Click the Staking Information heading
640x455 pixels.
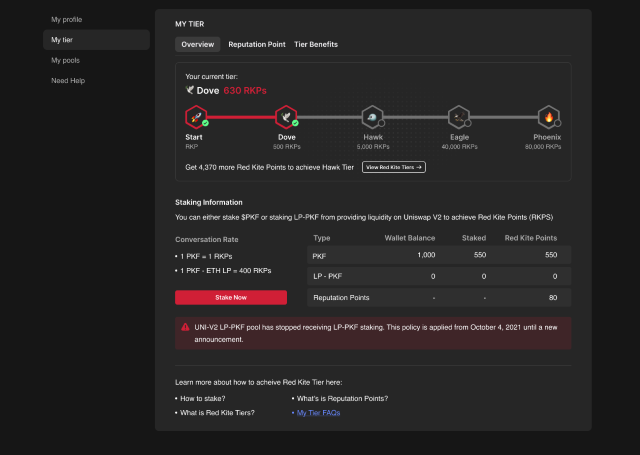point(209,202)
